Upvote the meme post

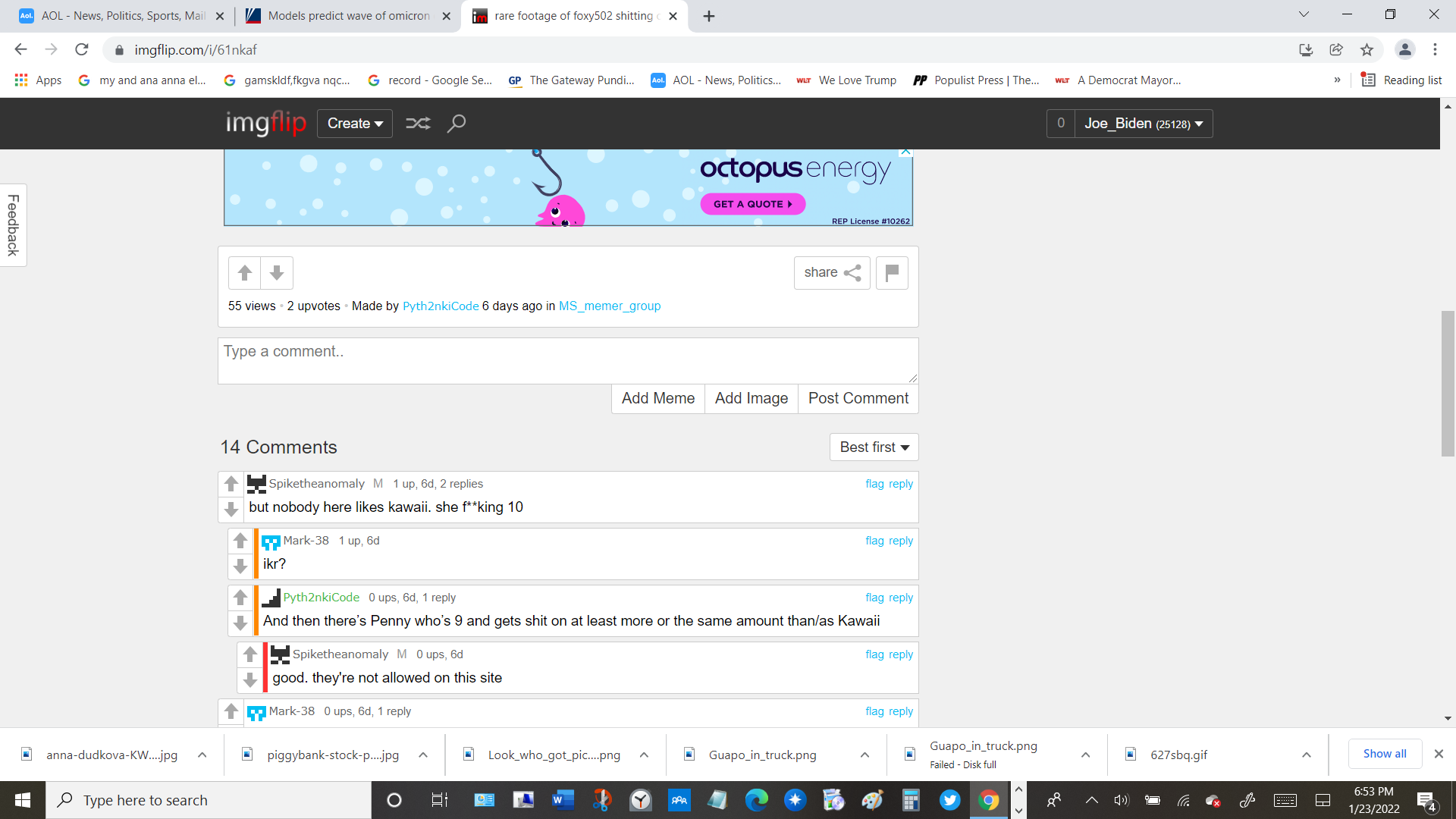click(244, 273)
